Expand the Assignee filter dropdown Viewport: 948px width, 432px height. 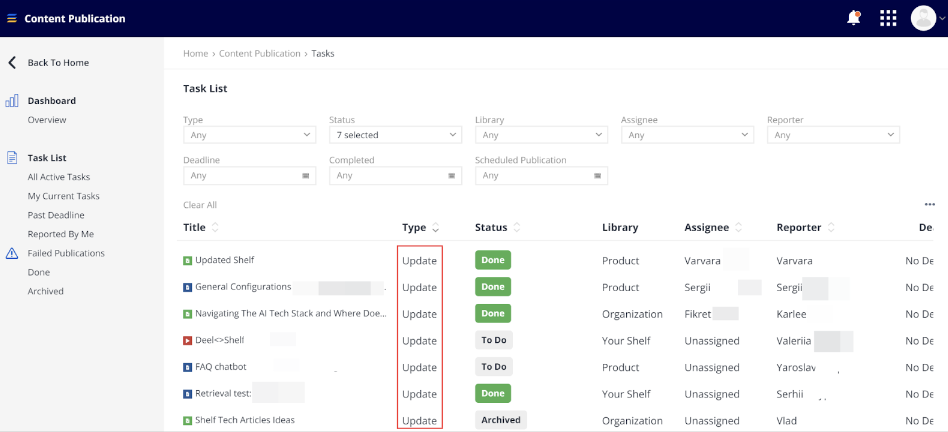[x=687, y=135]
